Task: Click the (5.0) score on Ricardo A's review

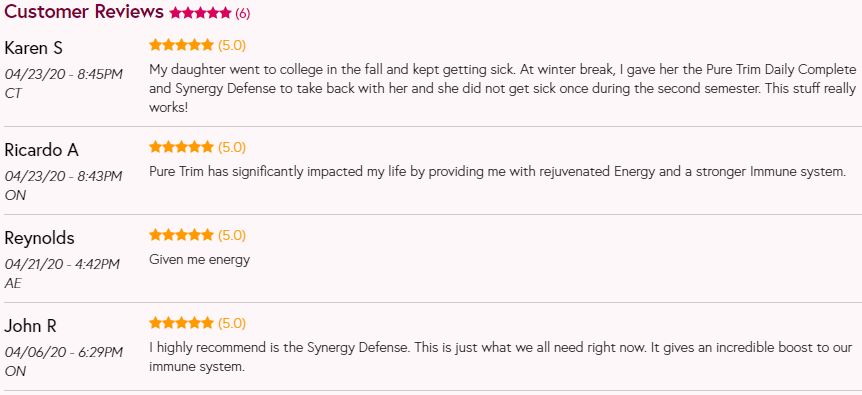Action: pyautogui.click(x=232, y=147)
